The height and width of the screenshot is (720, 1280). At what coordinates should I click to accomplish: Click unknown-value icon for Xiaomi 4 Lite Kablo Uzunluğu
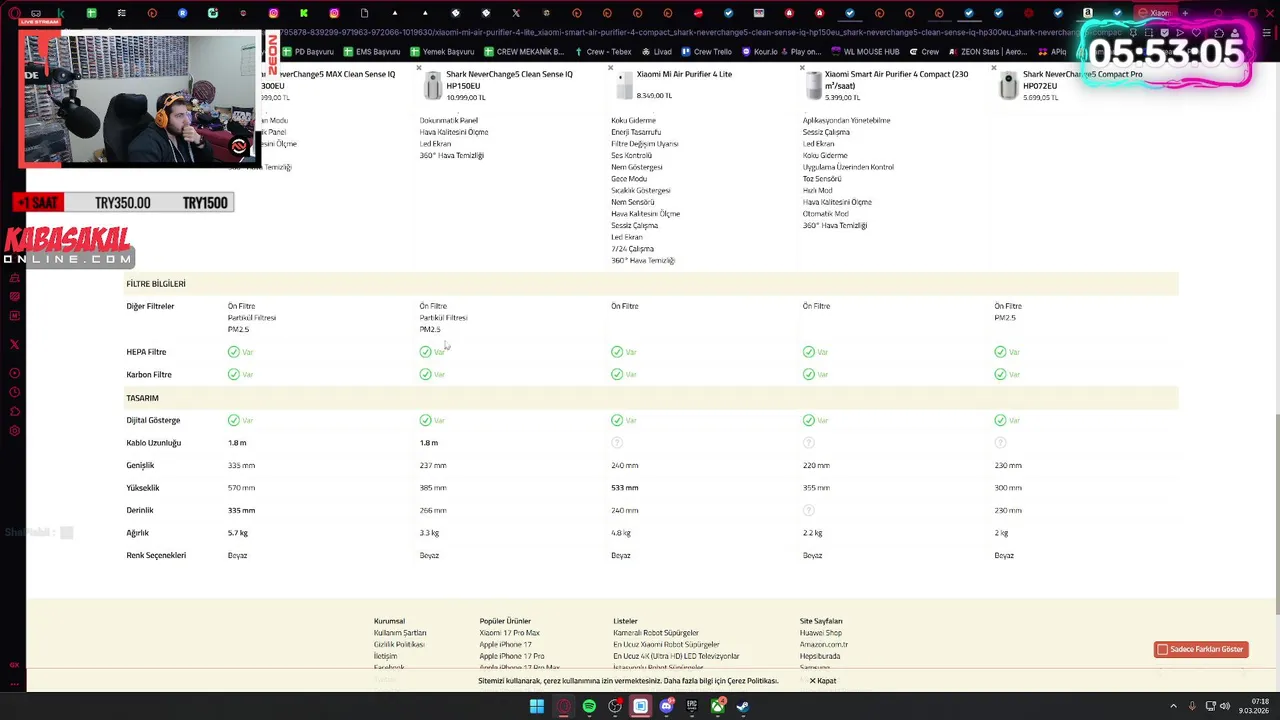pyautogui.click(x=617, y=443)
